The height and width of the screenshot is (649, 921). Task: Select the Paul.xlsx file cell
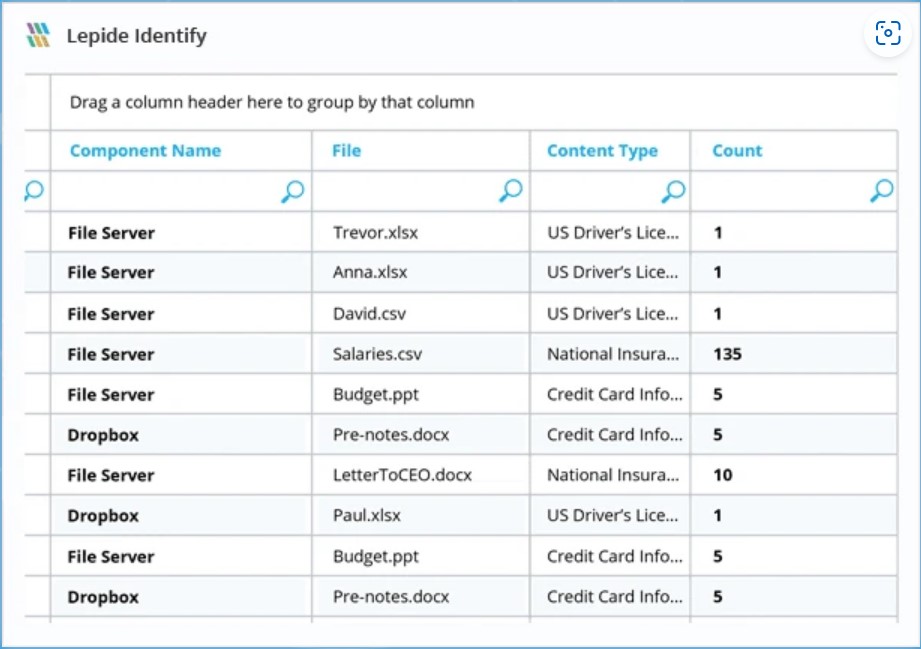(421, 516)
